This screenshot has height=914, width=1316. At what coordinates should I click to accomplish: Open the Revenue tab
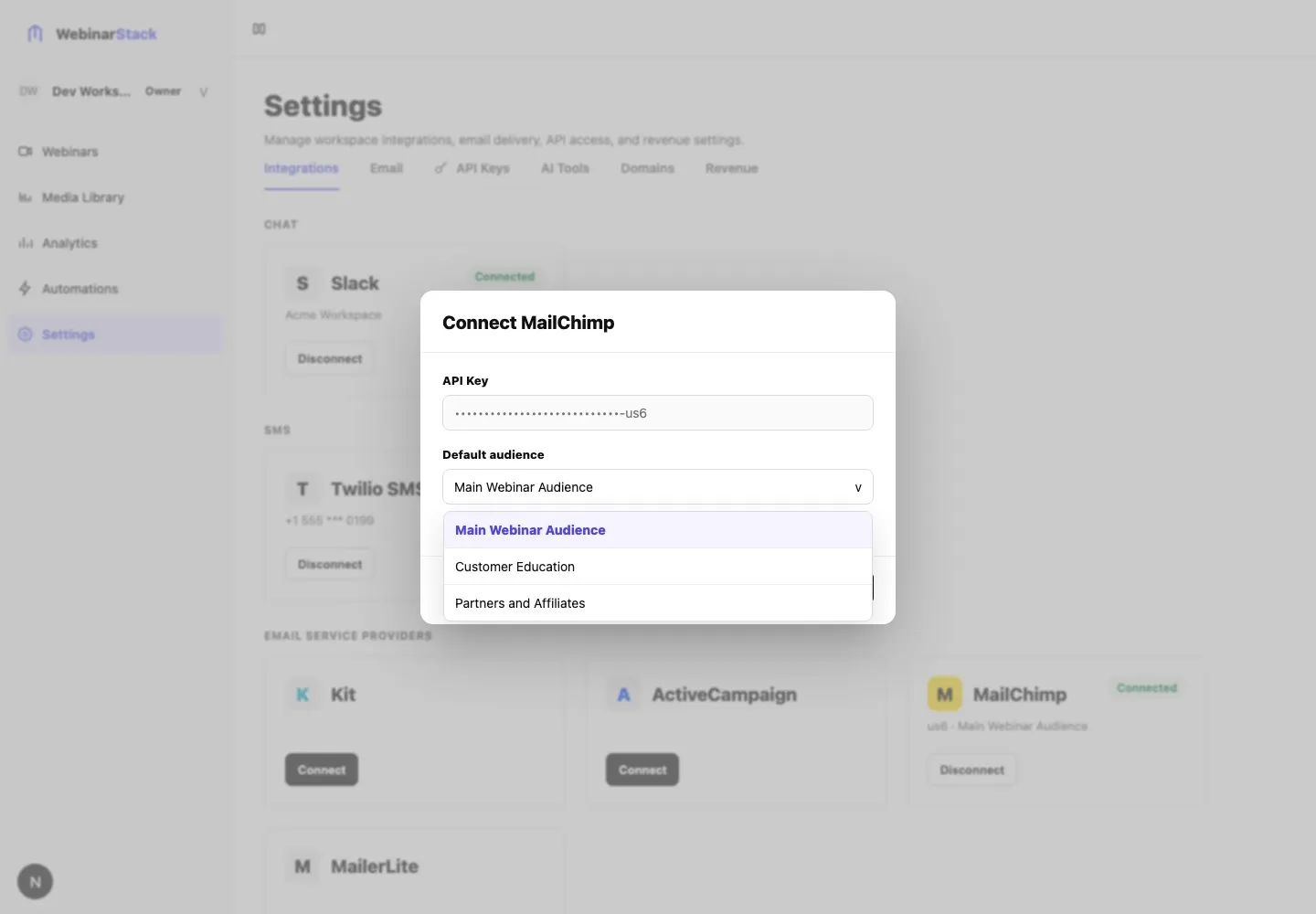point(732,168)
